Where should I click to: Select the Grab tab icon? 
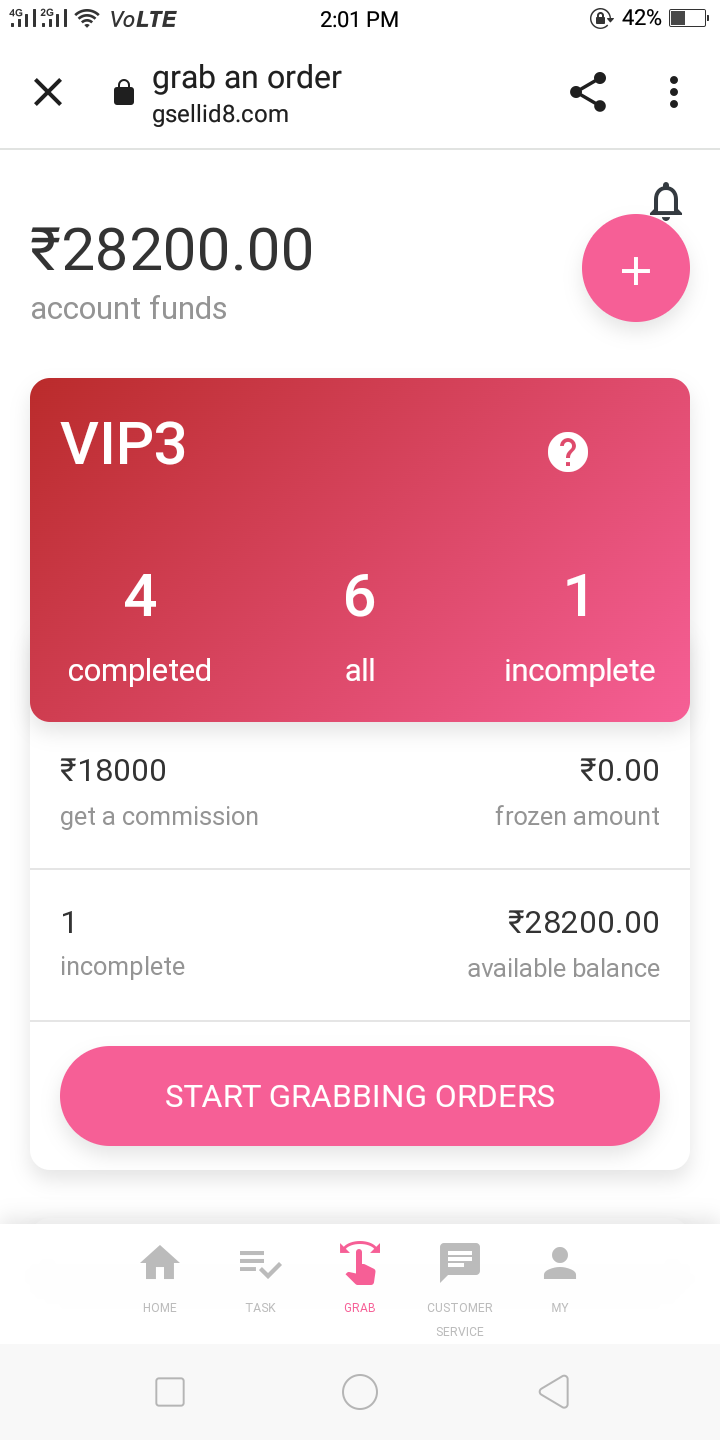[x=360, y=1264]
